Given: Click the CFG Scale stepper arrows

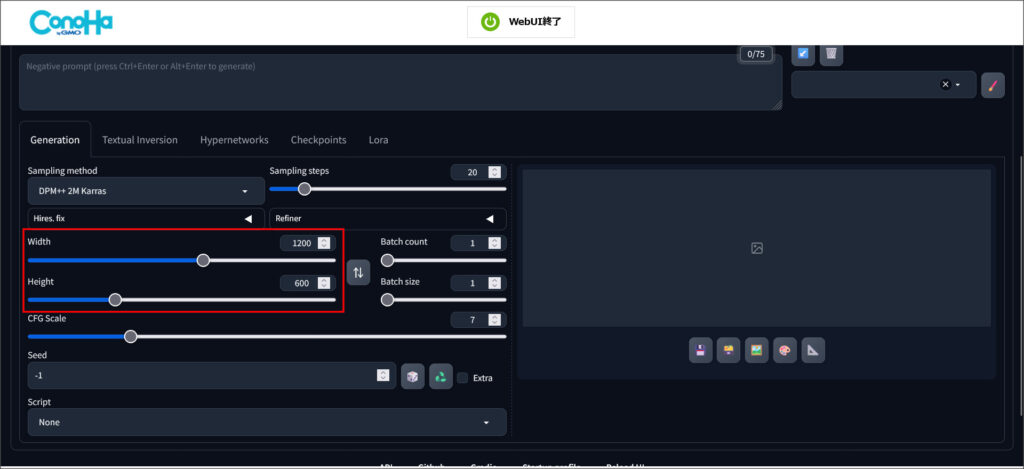Looking at the screenshot, I should coord(494,320).
